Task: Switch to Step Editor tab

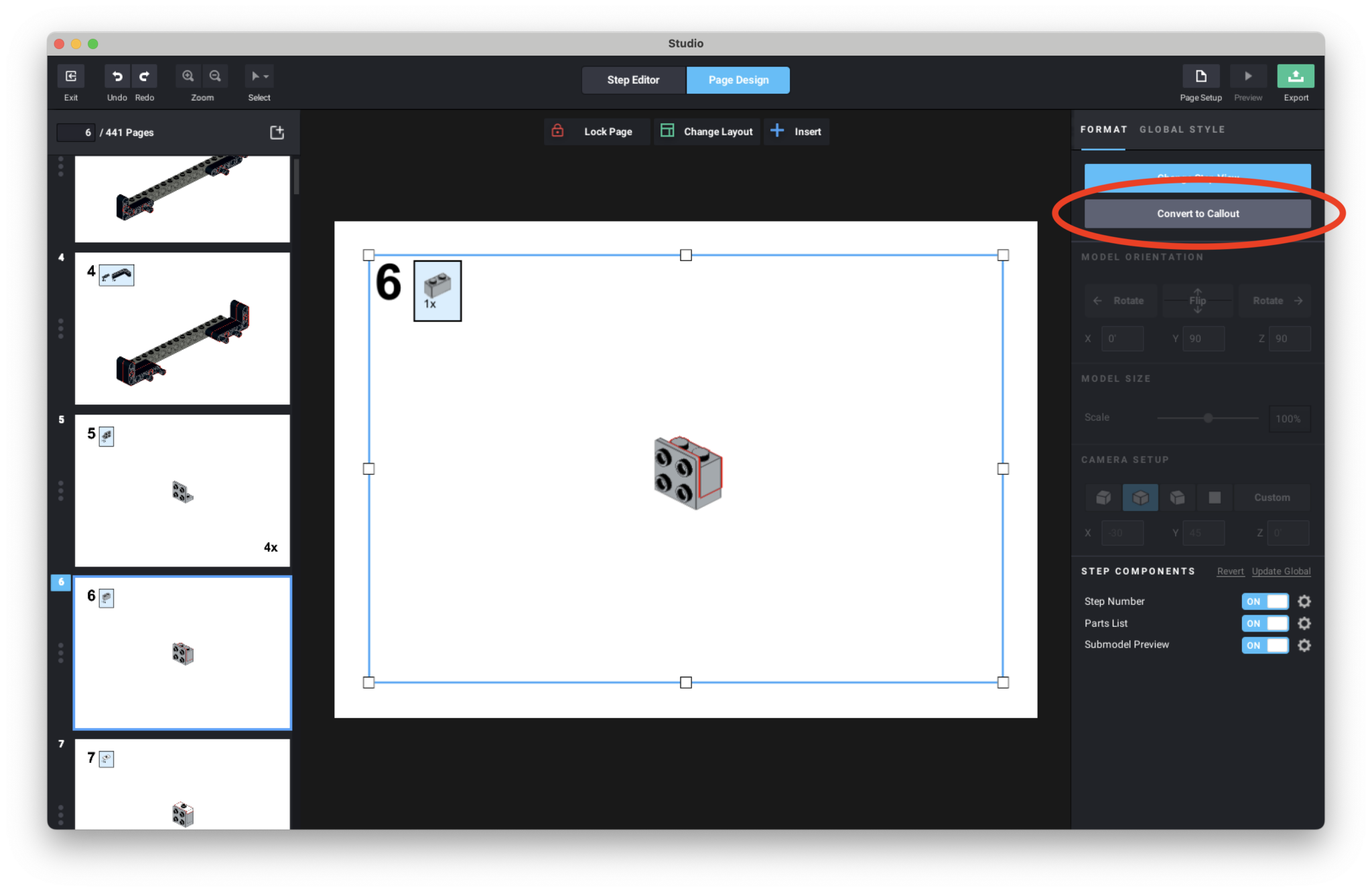Action: click(633, 80)
